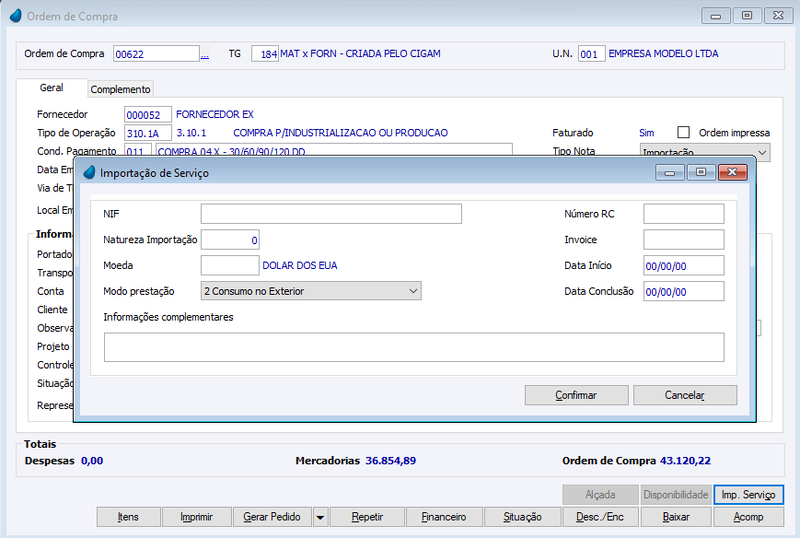Focus the Moeda code field
The height and width of the screenshot is (538, 800).
pyautogui.click(x=230, y=265)
